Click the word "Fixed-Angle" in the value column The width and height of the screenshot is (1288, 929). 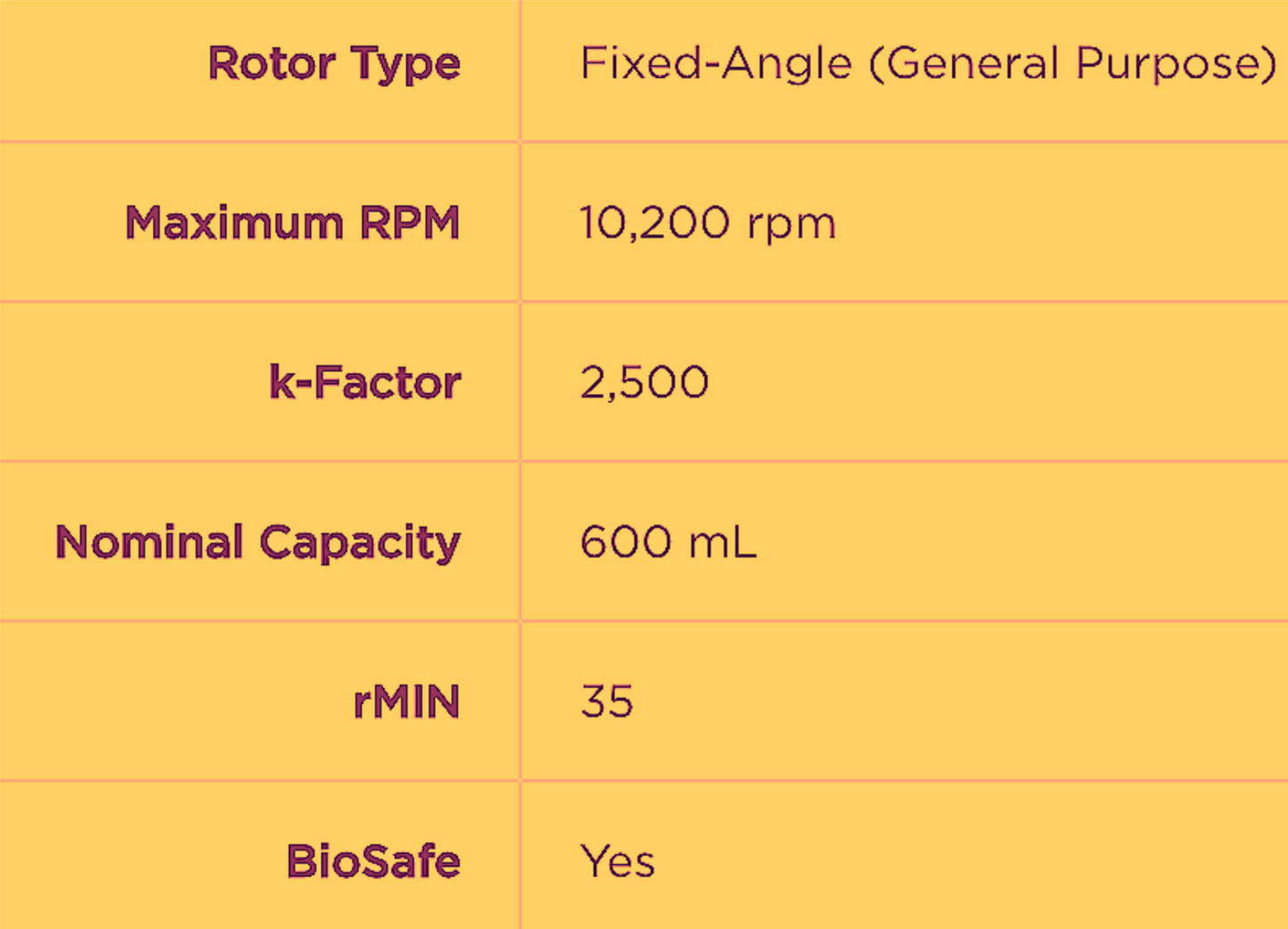click(716, 64)
